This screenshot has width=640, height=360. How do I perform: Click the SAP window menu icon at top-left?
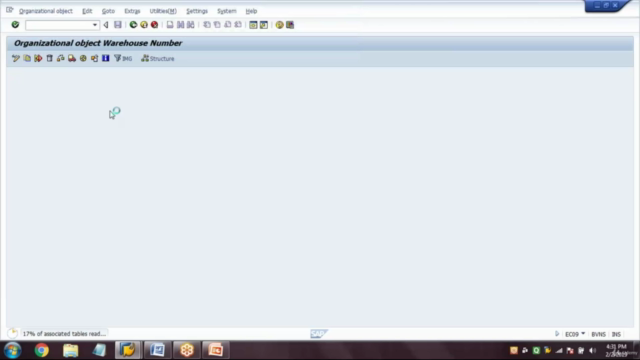pos(9,10)
